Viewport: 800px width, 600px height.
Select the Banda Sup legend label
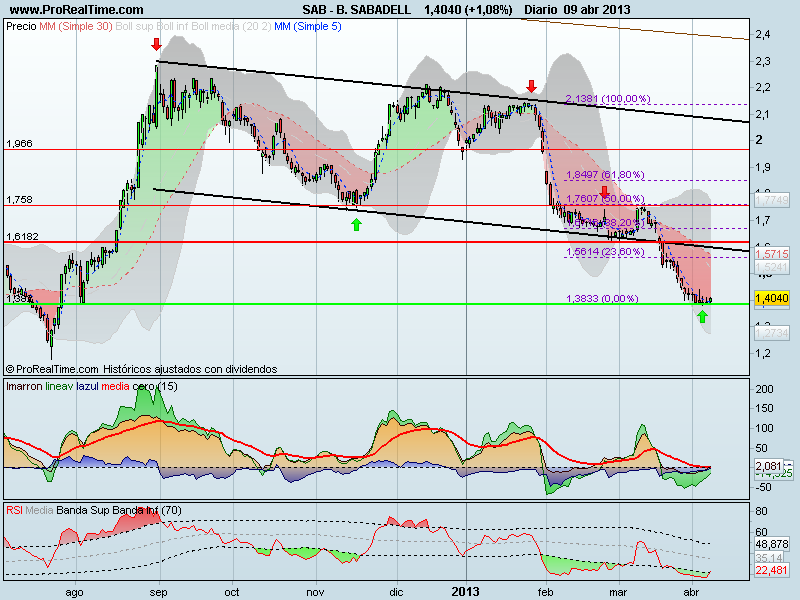(x=83, y=510)
